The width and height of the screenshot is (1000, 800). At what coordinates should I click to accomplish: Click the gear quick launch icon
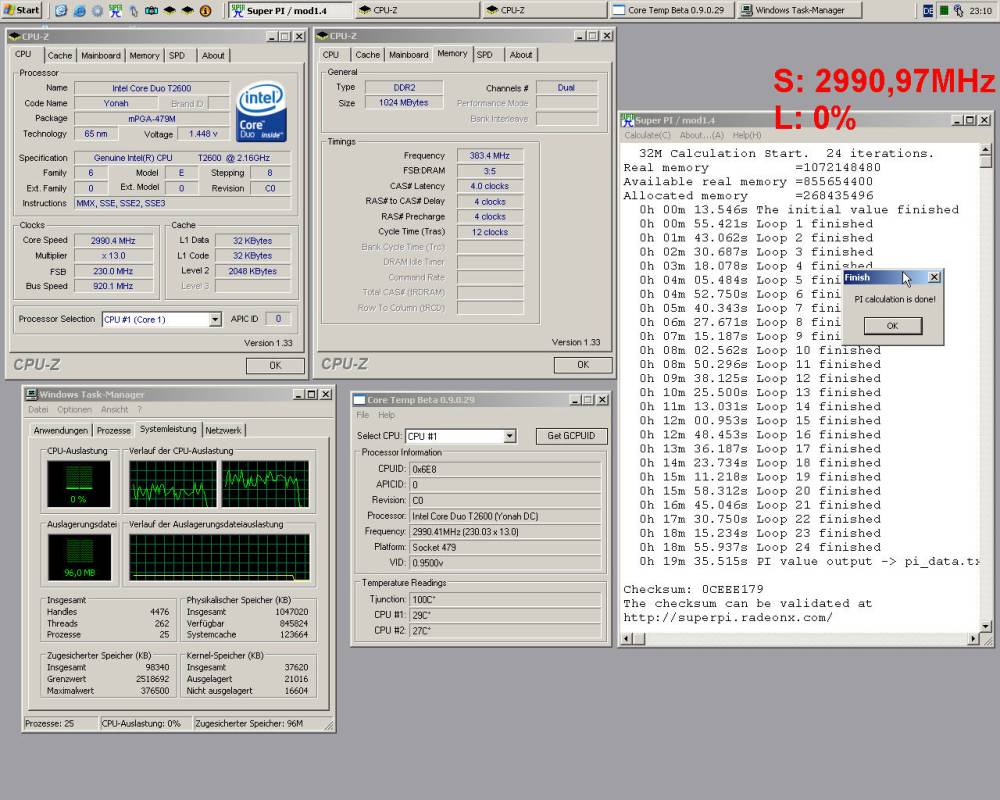point(97,10)
